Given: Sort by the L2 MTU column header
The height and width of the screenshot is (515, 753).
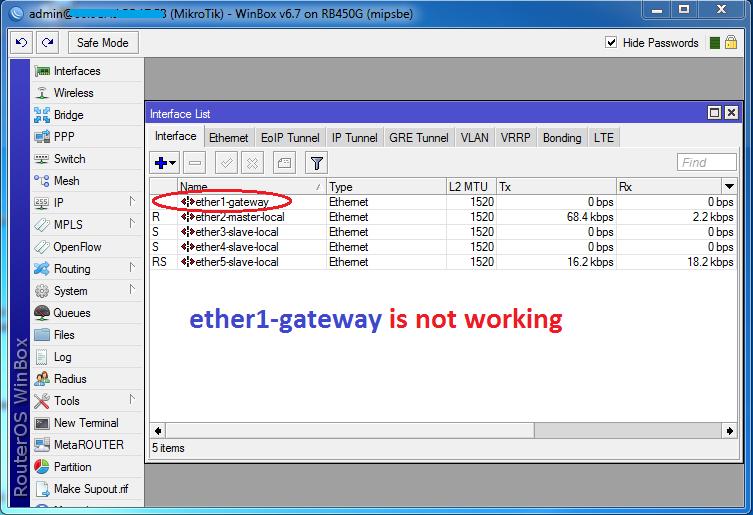Looking at the screenshot, I should tap(471, 186).
